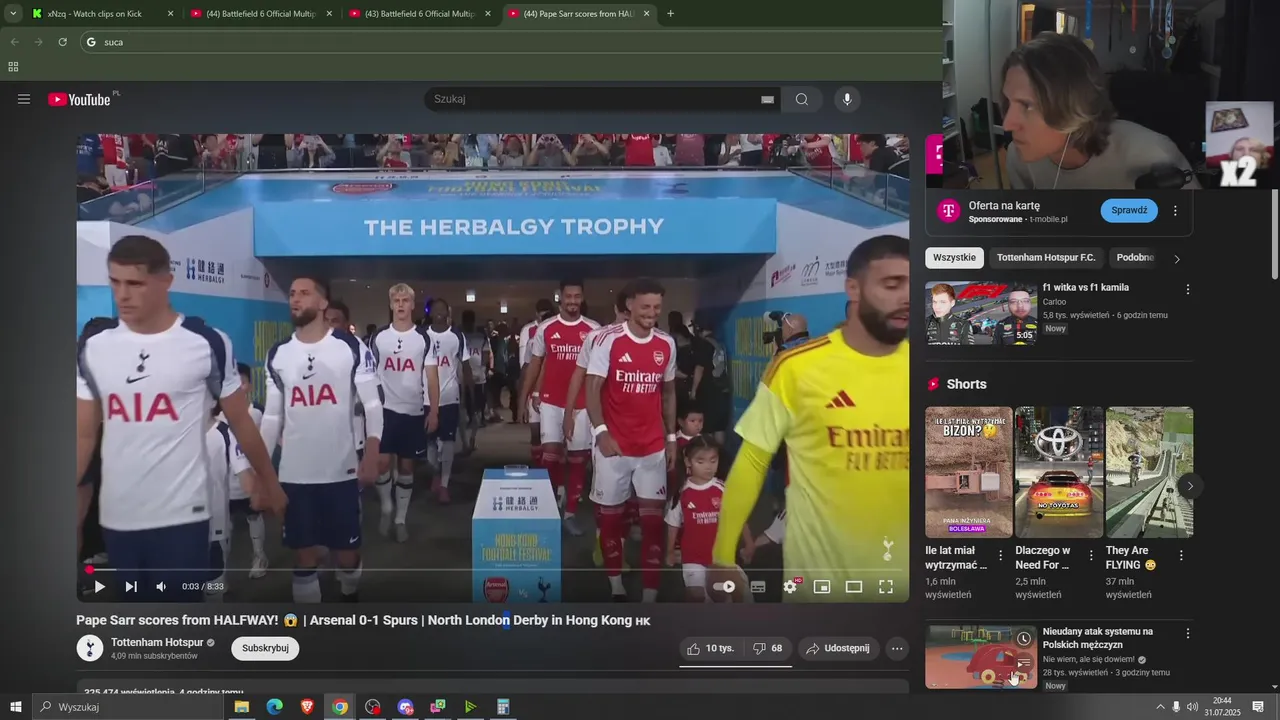Toggle subtitles in the video player
This screenshot has width=1280, height=720.
click(758, 587)
